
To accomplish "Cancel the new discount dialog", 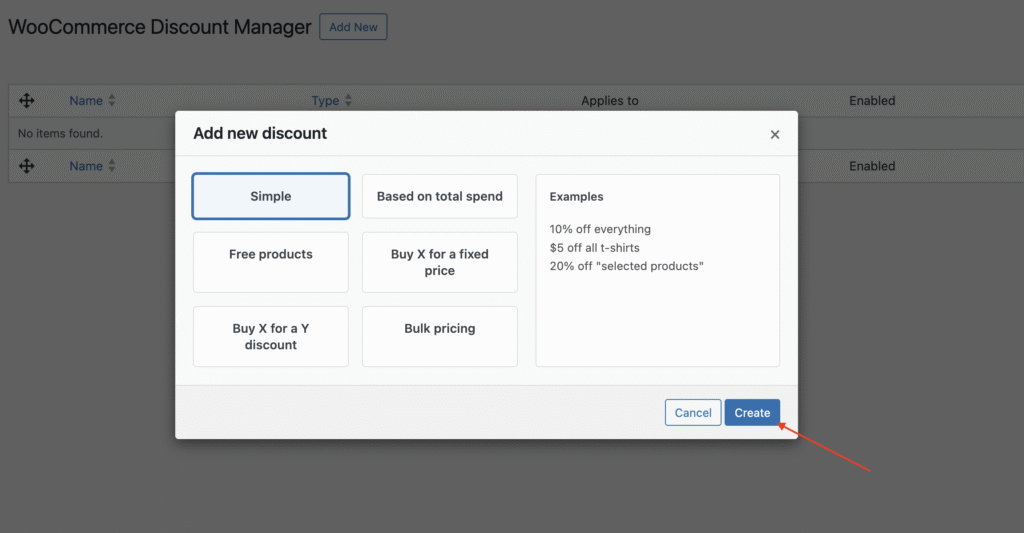I will (693, 412).
